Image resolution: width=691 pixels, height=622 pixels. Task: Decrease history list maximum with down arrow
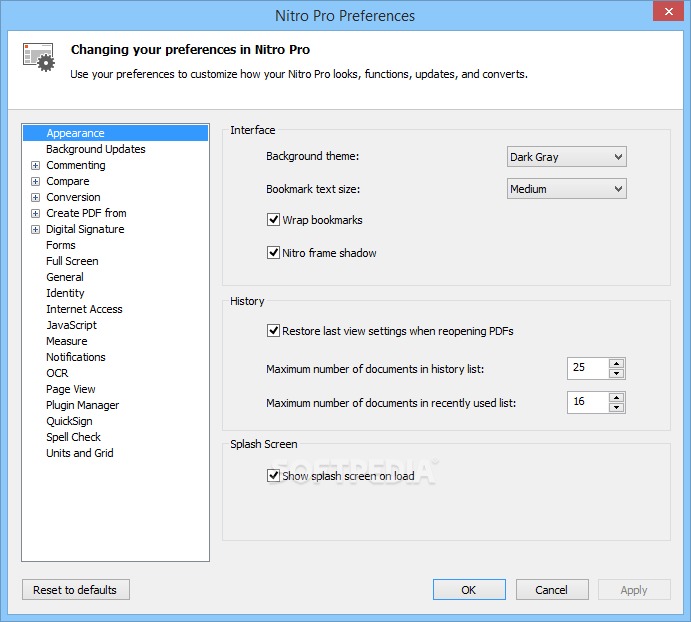(x=617, y=374)
